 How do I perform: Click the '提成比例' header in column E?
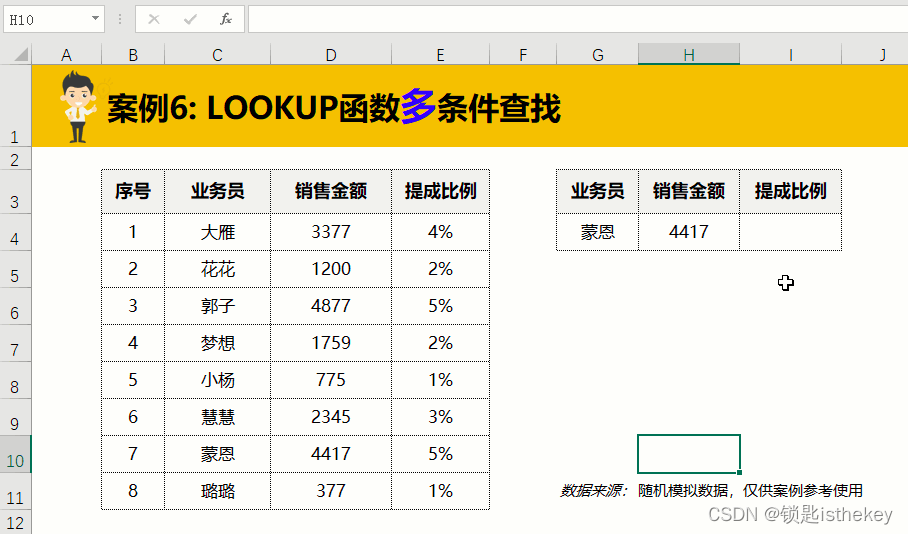(x=441, y=191)
